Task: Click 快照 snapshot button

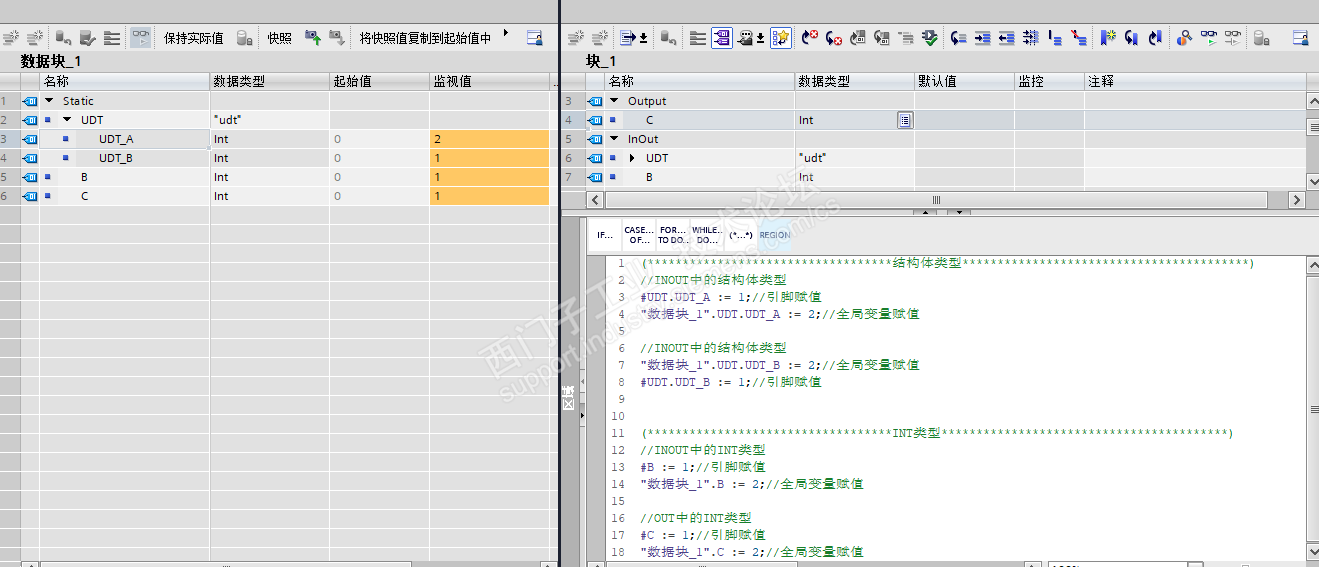Action: pyautogui.click(x=279, y=38)
